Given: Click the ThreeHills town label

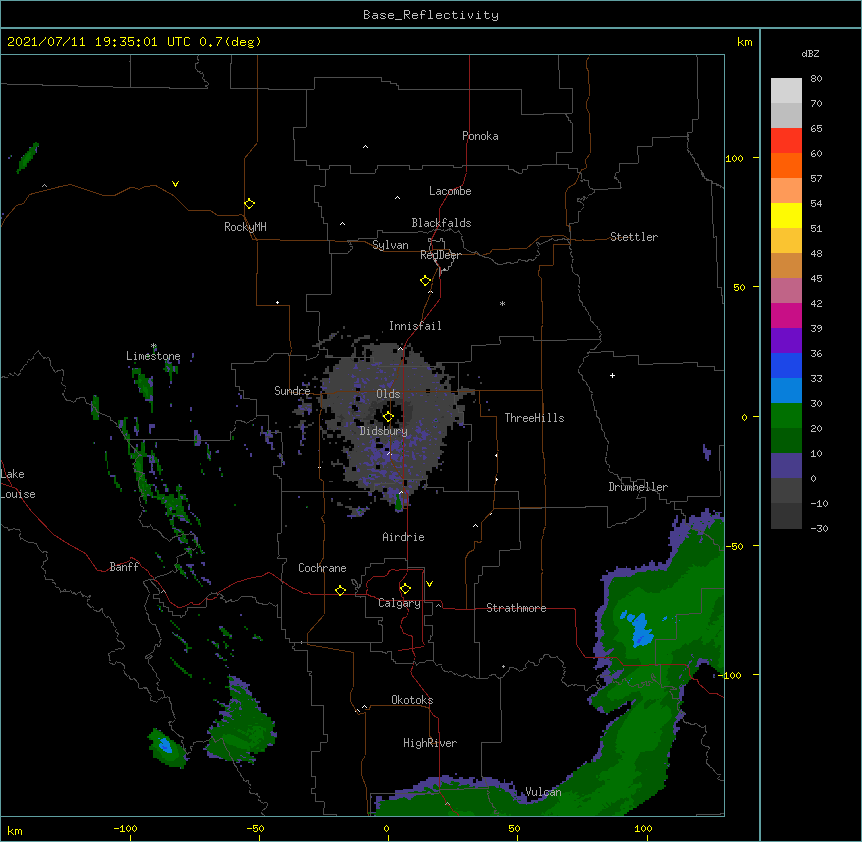Looking at the screenshot, I should pyautogui.click(x=534, y=418).
